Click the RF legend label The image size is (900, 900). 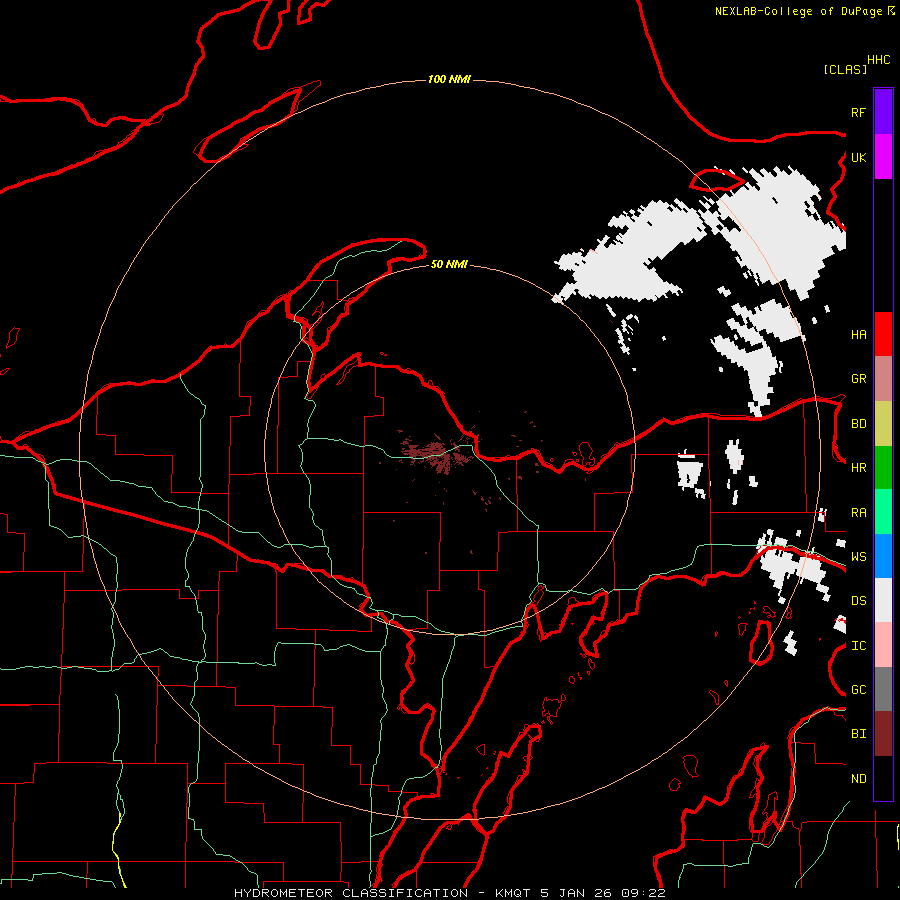859,113
